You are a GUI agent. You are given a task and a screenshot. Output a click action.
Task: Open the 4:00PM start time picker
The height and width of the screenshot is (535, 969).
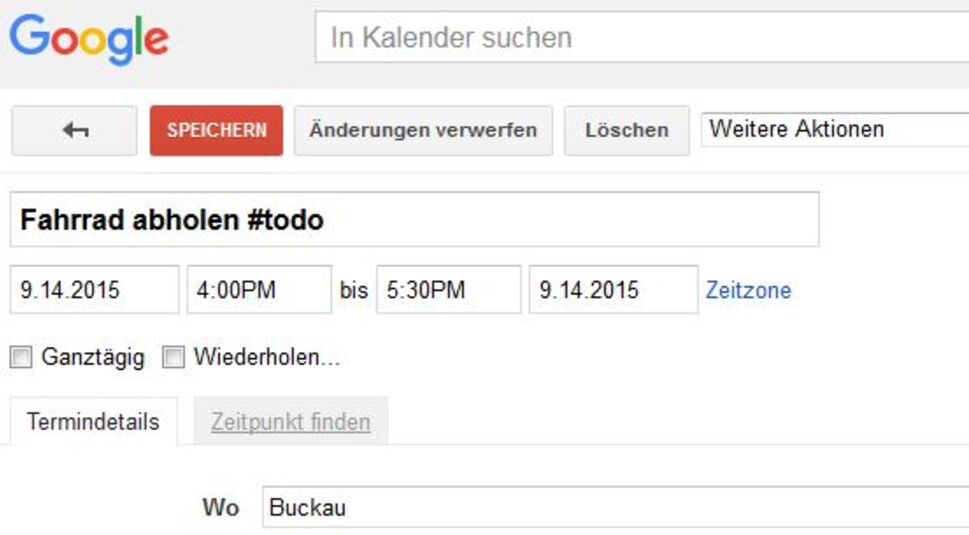(259, 290)
